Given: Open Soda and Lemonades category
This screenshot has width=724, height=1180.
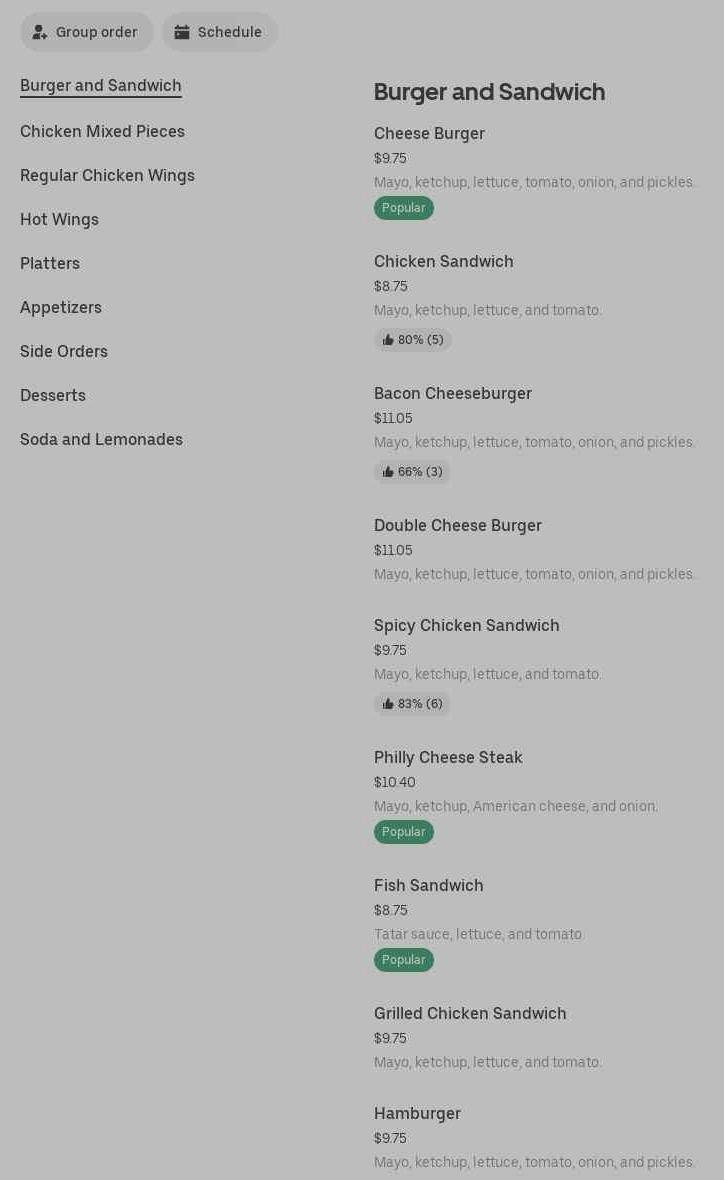Looking at the screenshot, I should tap(101, 440).
